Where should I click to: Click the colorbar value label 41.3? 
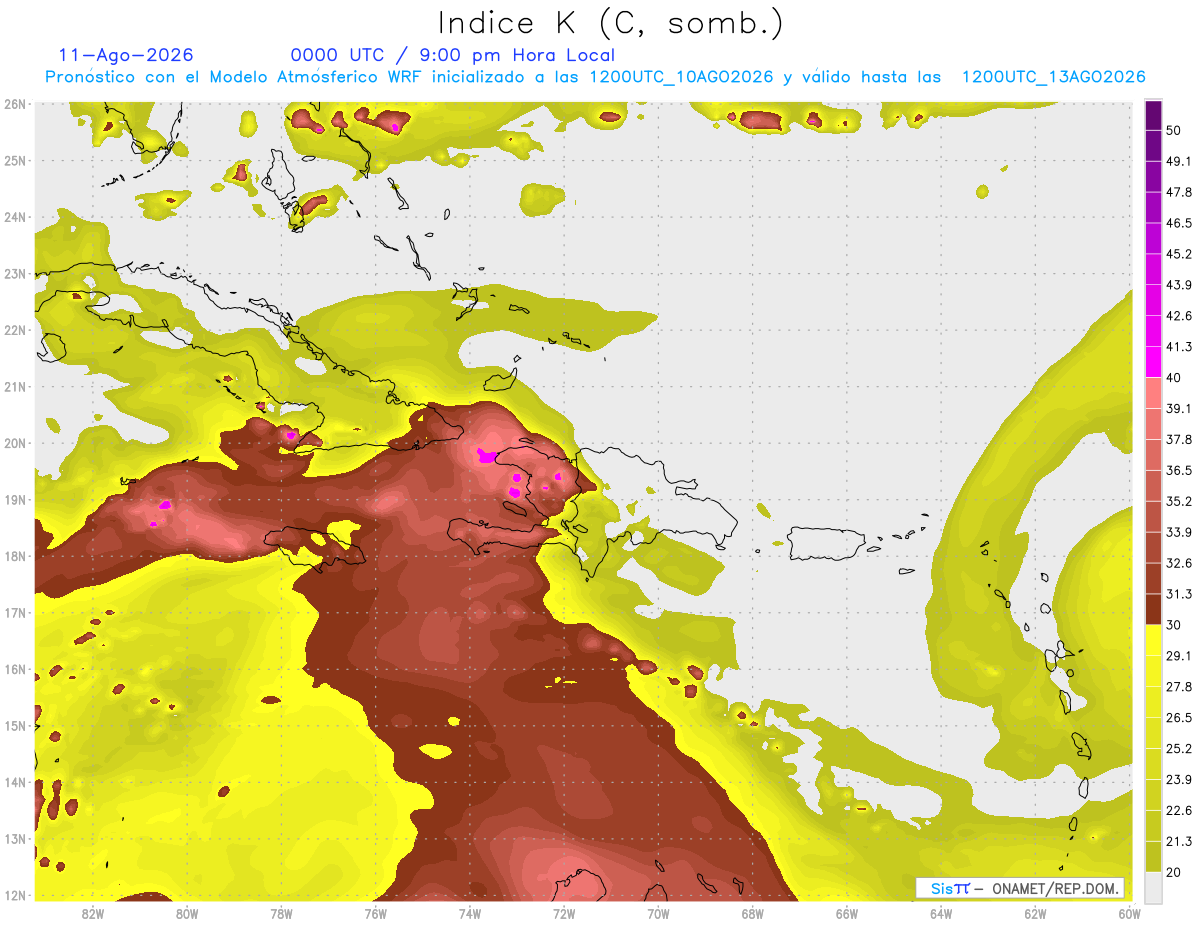coord(1178,347)
